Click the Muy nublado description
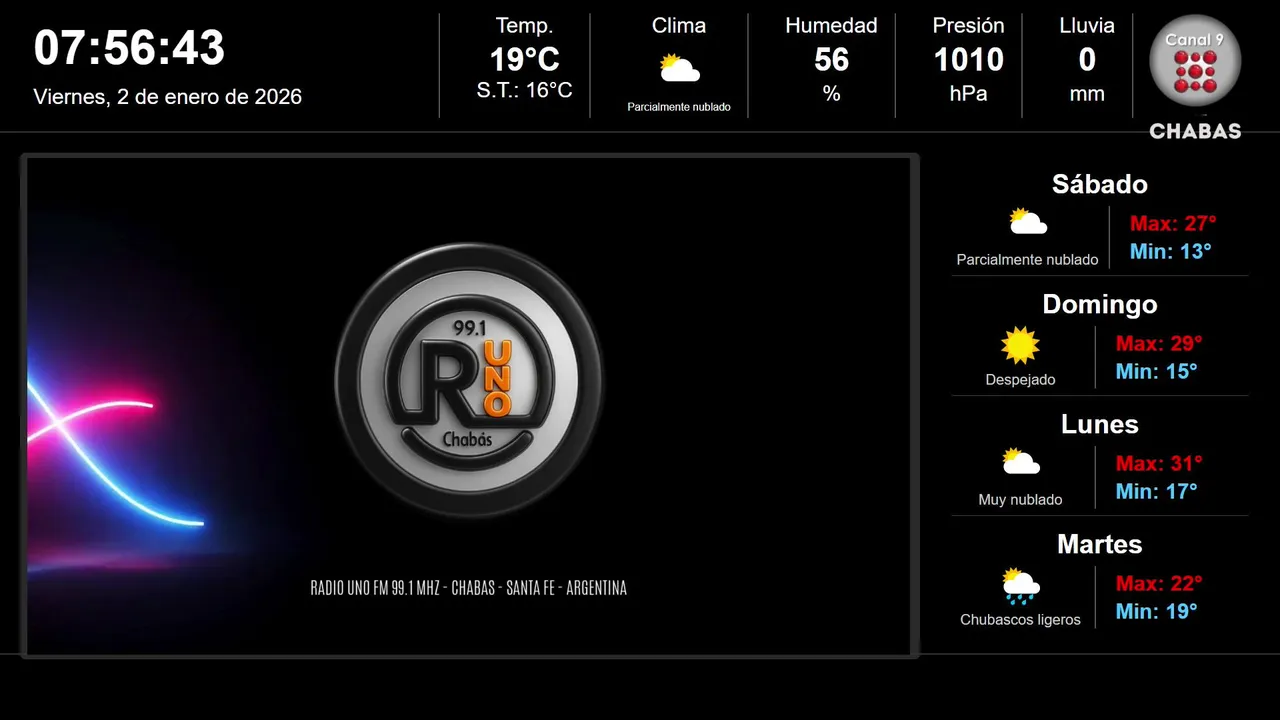1280x720 pixels. (x=1020, y=500)
